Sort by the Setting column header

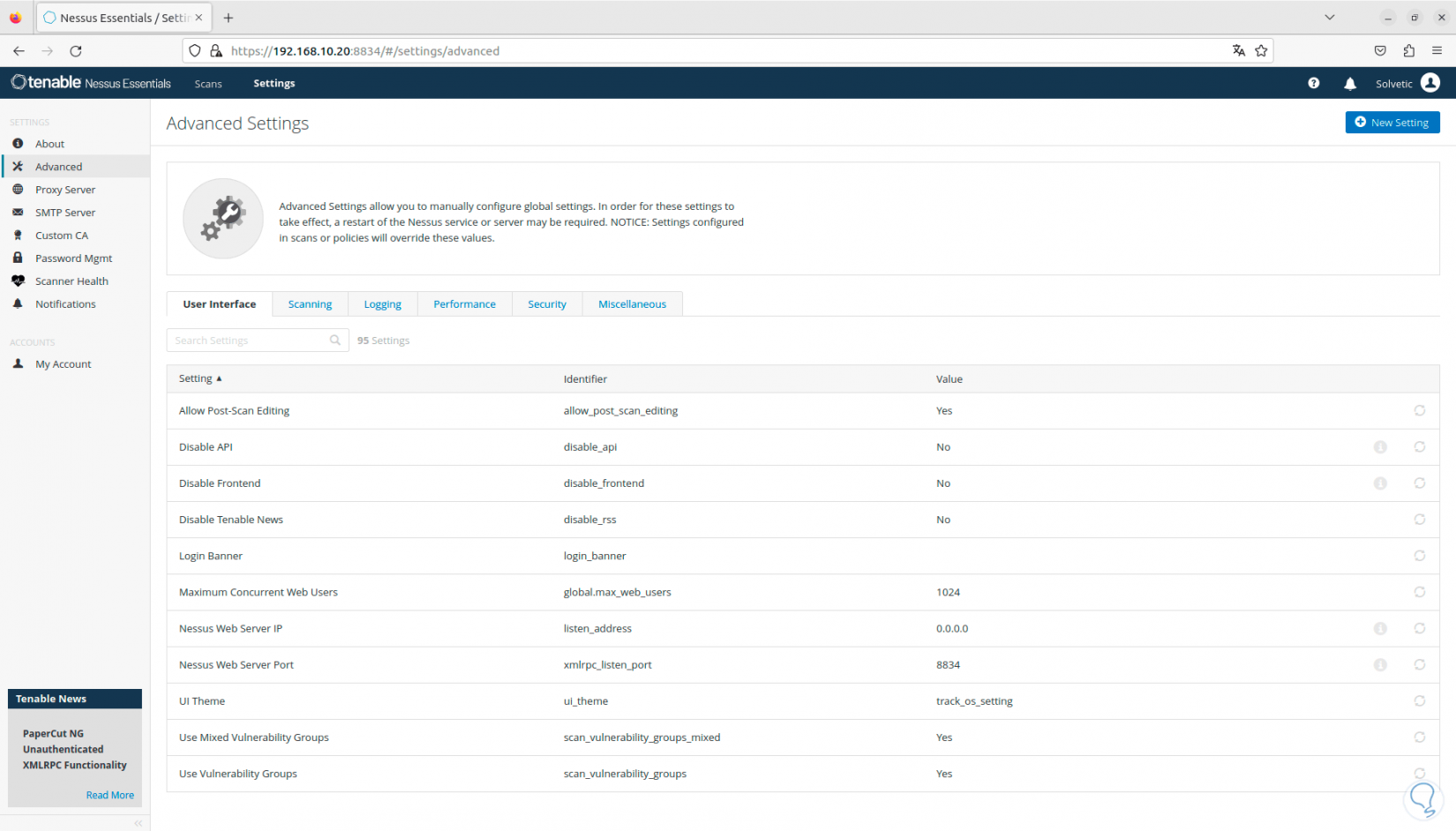click(200, 378)
